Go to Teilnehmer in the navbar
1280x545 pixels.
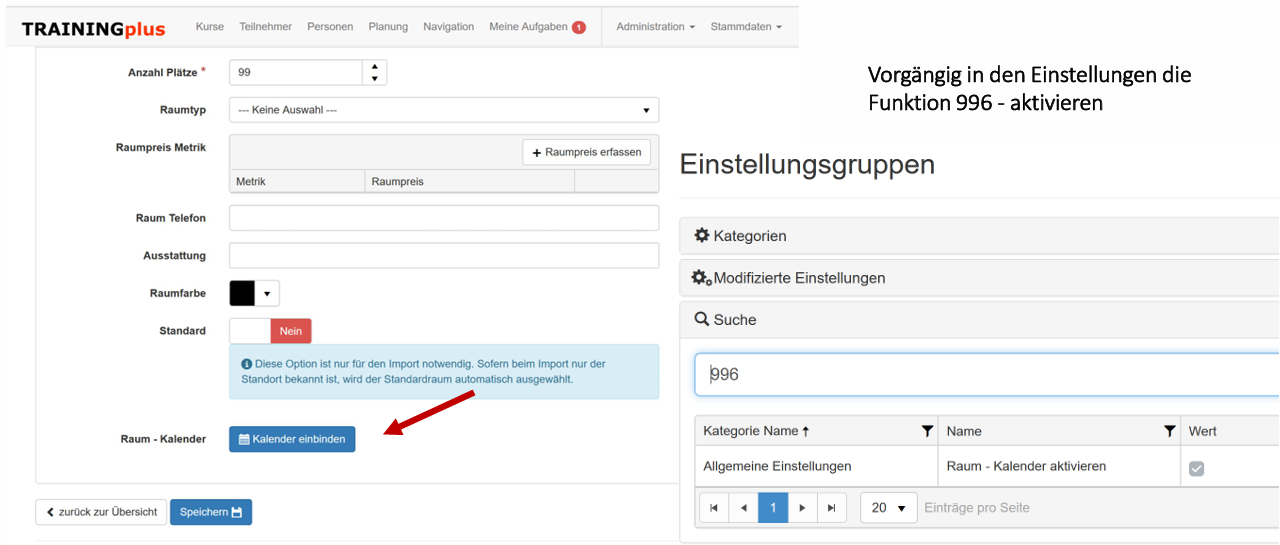point(266,27)
